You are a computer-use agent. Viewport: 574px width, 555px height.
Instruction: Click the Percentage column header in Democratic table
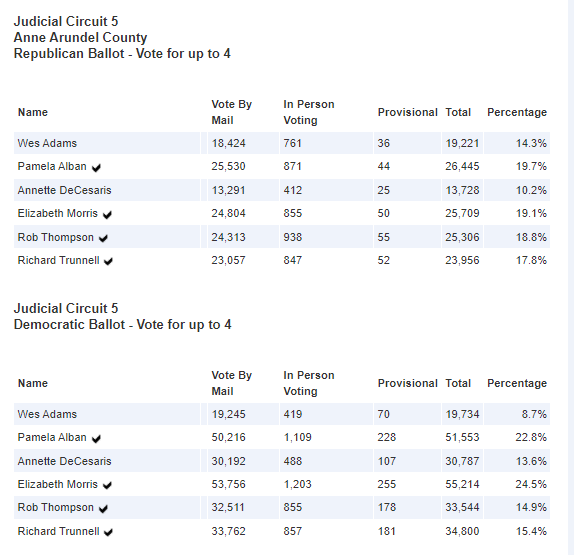(517, 383)
